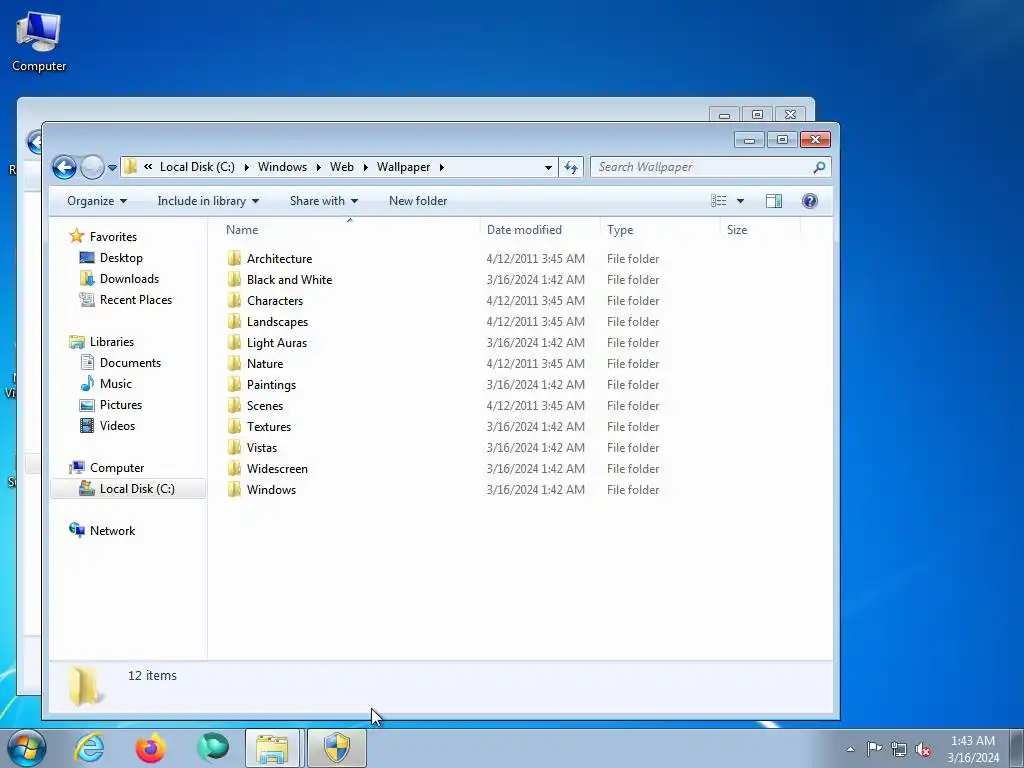Open Recent Places in navigation pane
This screenshot has width=1024, height=768.
[136, 300]
